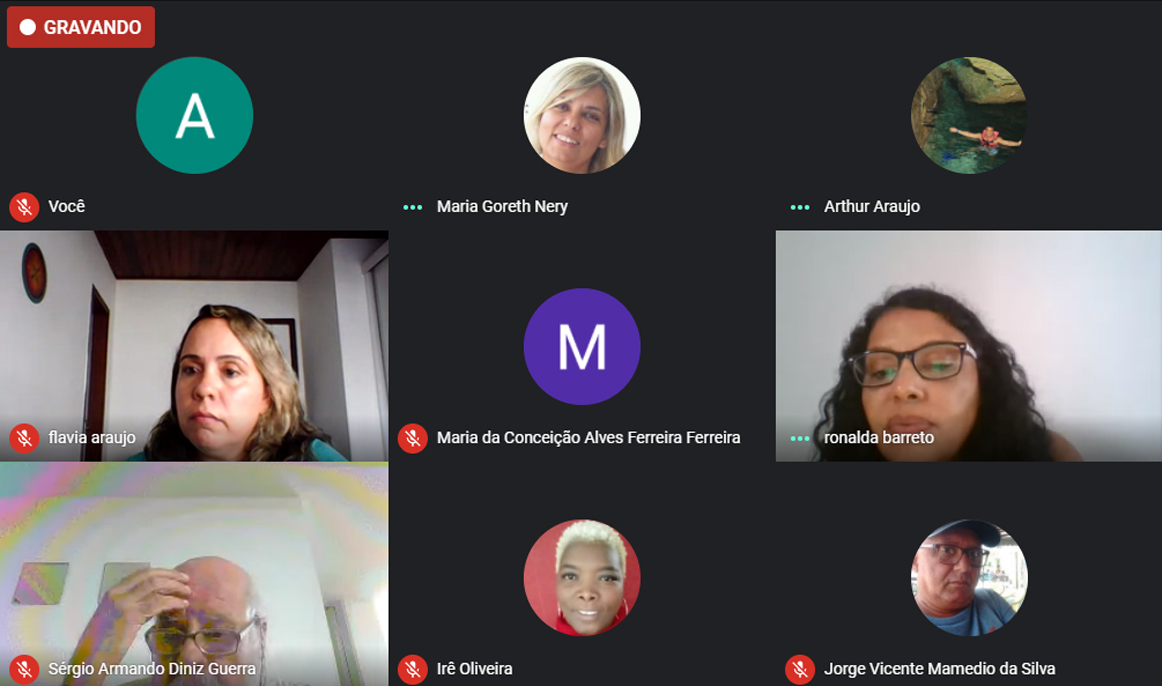
Task: Click the muted microphone icon next to Irê Oliveira
Action: (413, 670)
